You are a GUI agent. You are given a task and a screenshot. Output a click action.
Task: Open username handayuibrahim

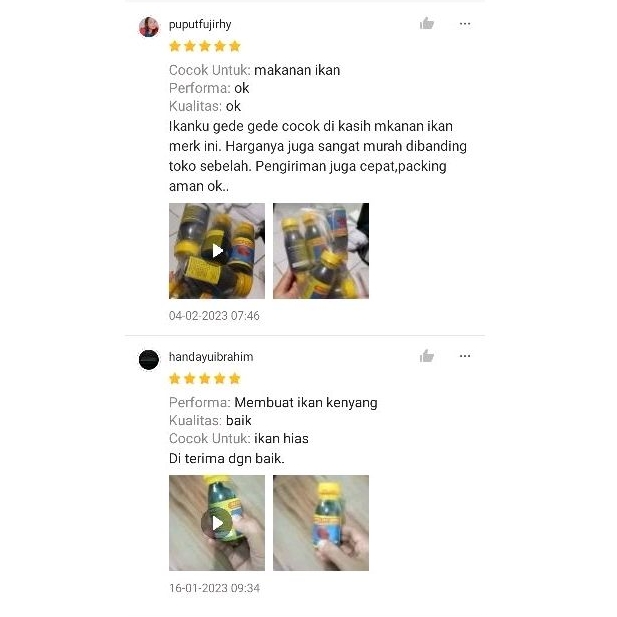click(211, 357)
